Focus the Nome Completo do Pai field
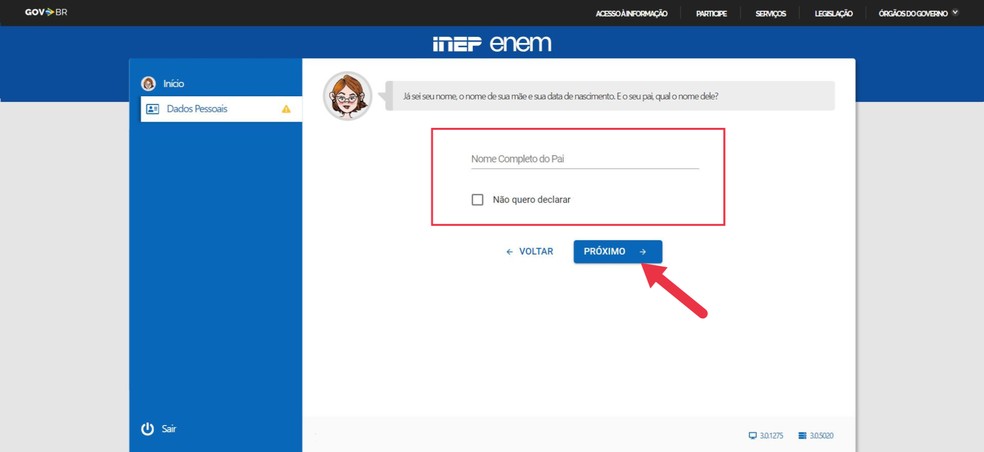Viewport: 984px width, 452px height. click(x=585, y=159)
